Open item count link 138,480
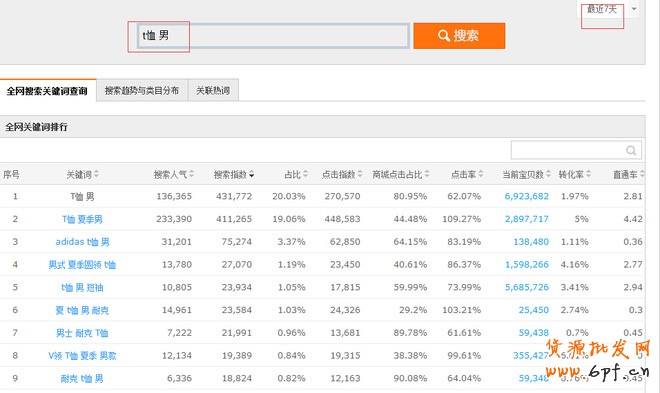 [x=531, y=242]
